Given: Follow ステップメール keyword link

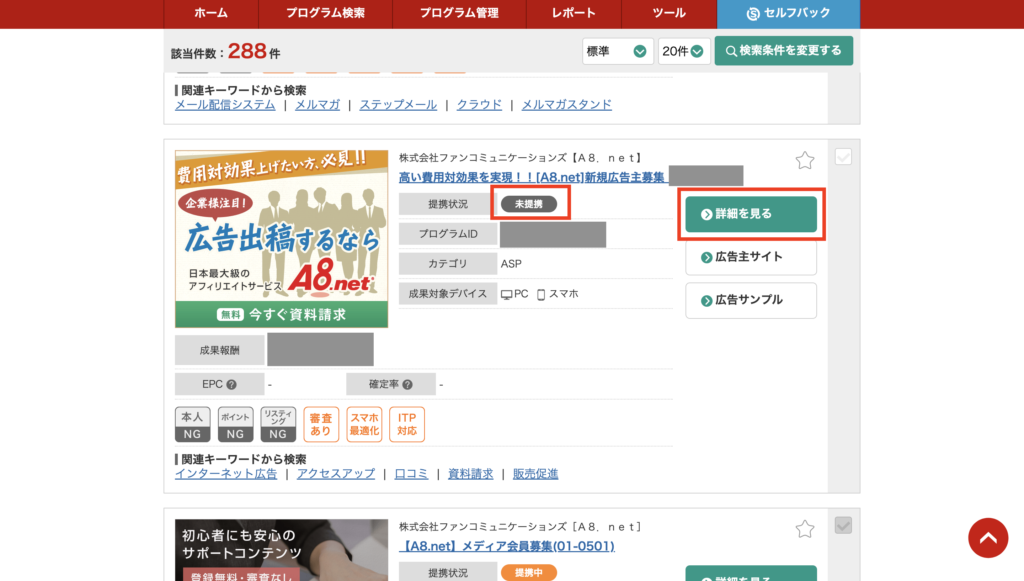Looking at the screenshot, I should point(398,104).
